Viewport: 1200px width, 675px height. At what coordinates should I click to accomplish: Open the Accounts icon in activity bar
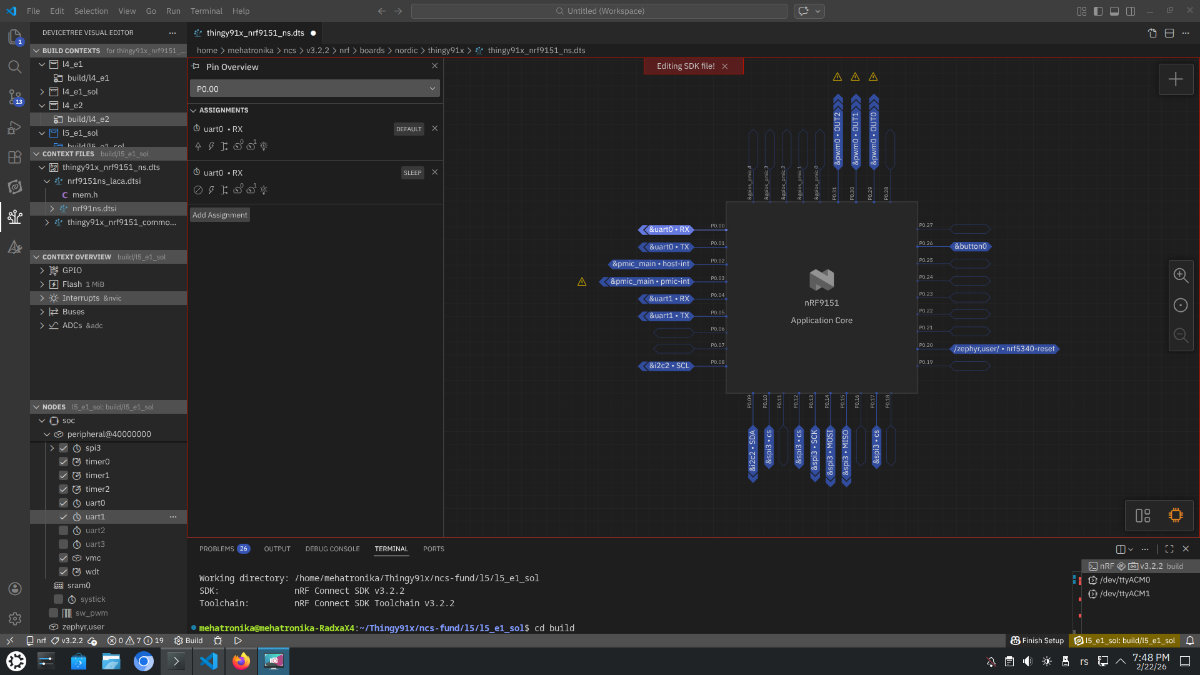click(x=15, y=589)
